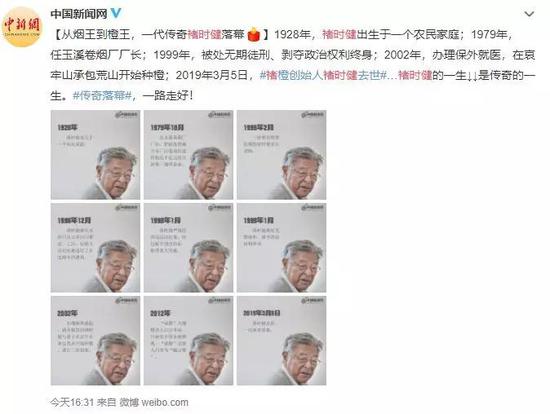View the middle image in grid
Image resolution: width=550 pixels, height=414 pixels.
coord(188,248)
